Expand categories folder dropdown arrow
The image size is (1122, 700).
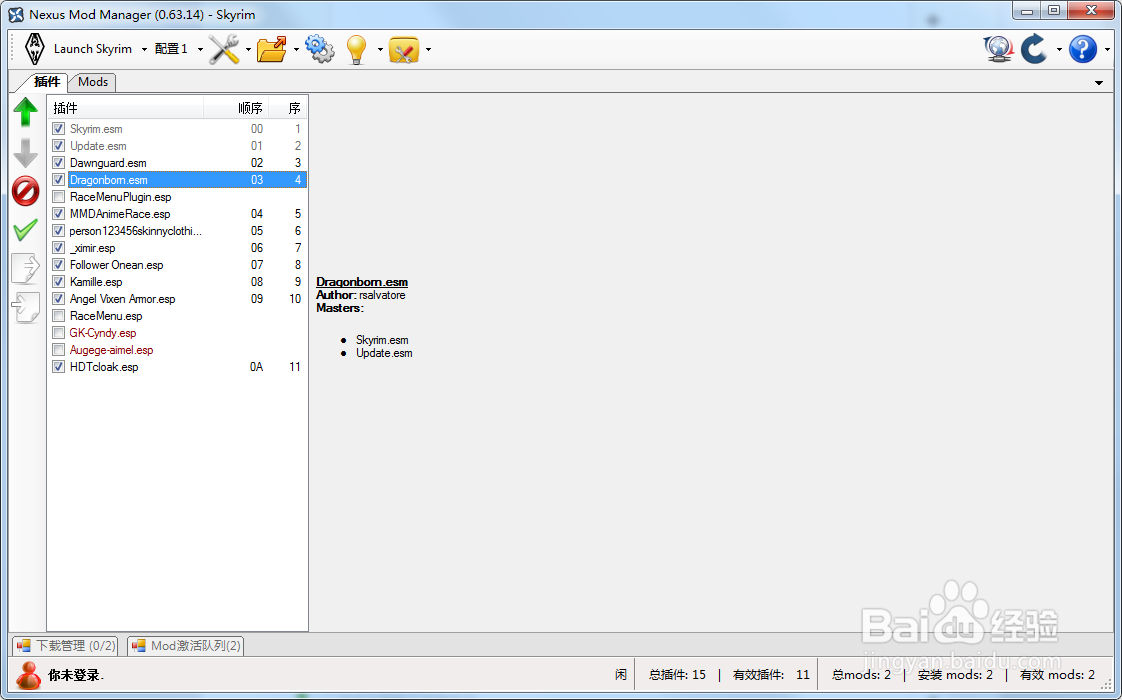click(428, 49)
